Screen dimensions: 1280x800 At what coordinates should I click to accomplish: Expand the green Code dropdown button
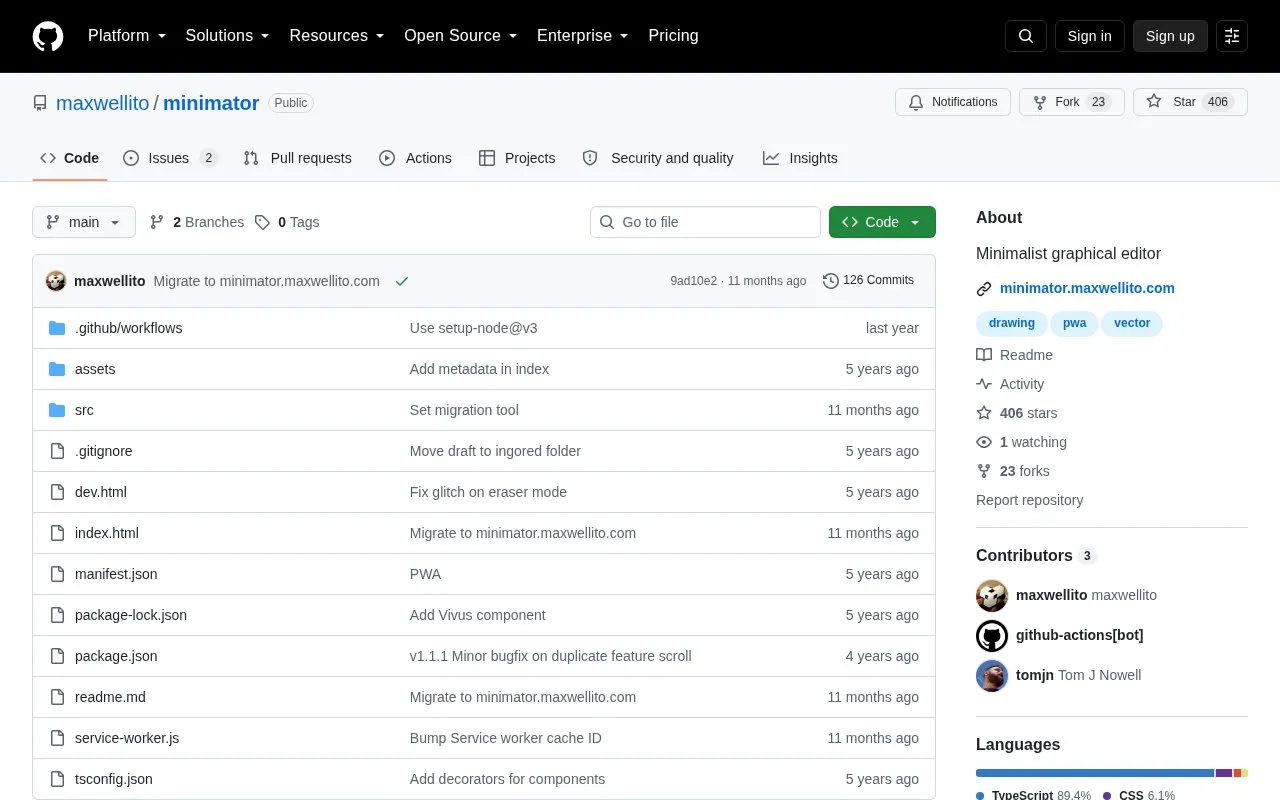pos(882,222)
